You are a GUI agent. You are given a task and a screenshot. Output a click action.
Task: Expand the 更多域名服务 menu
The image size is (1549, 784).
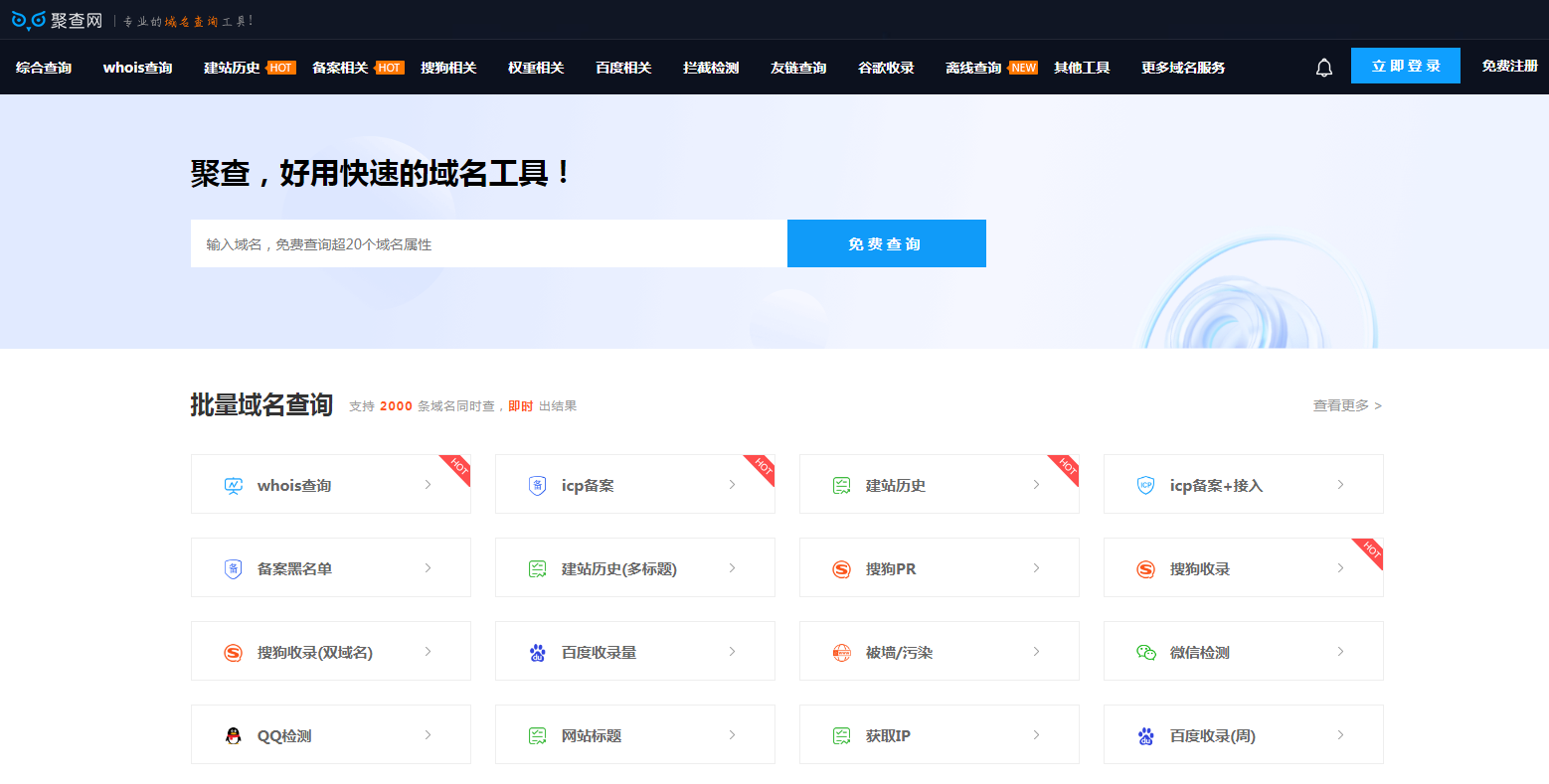1182,67
